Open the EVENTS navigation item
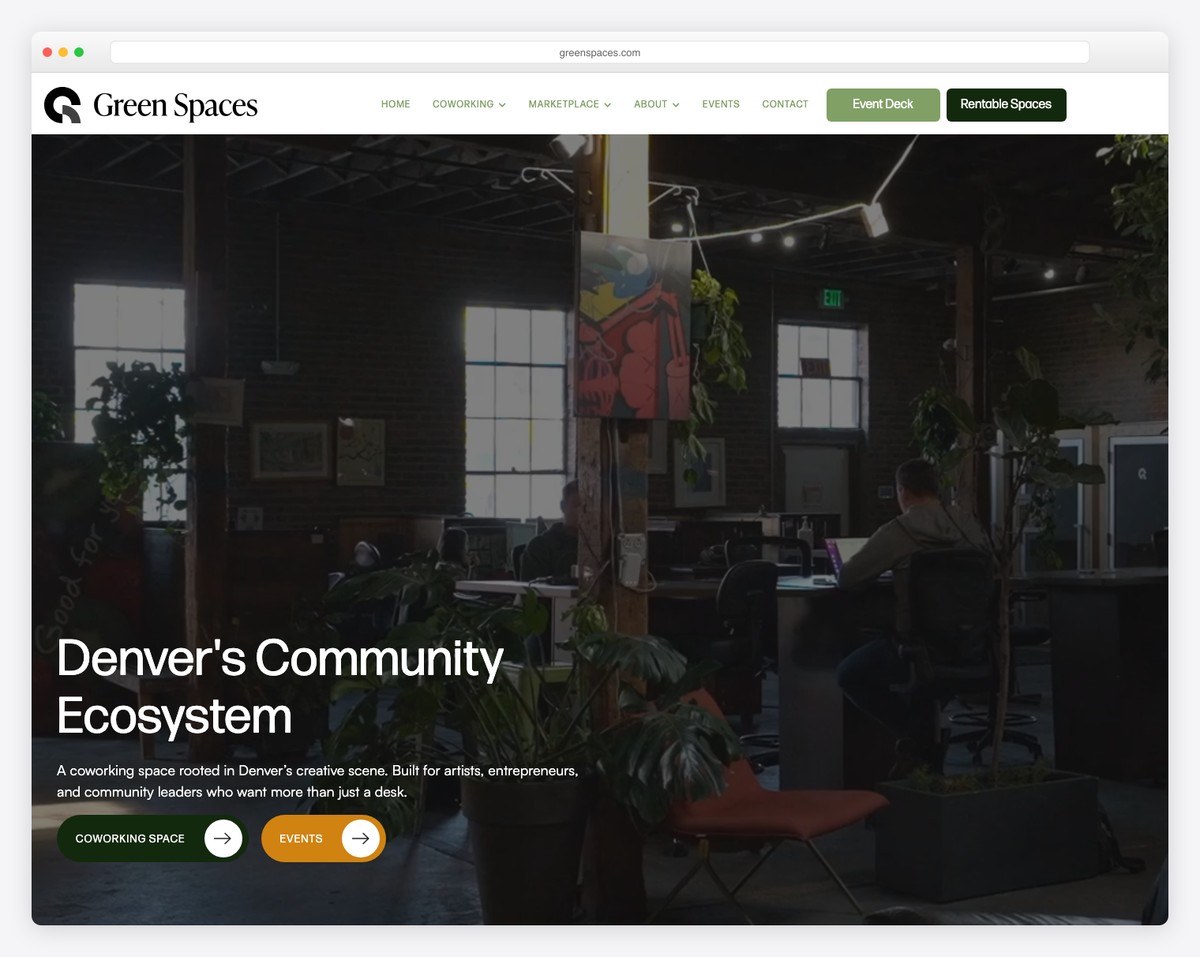This screenshot has height=957, width=1200. point(720,104)
